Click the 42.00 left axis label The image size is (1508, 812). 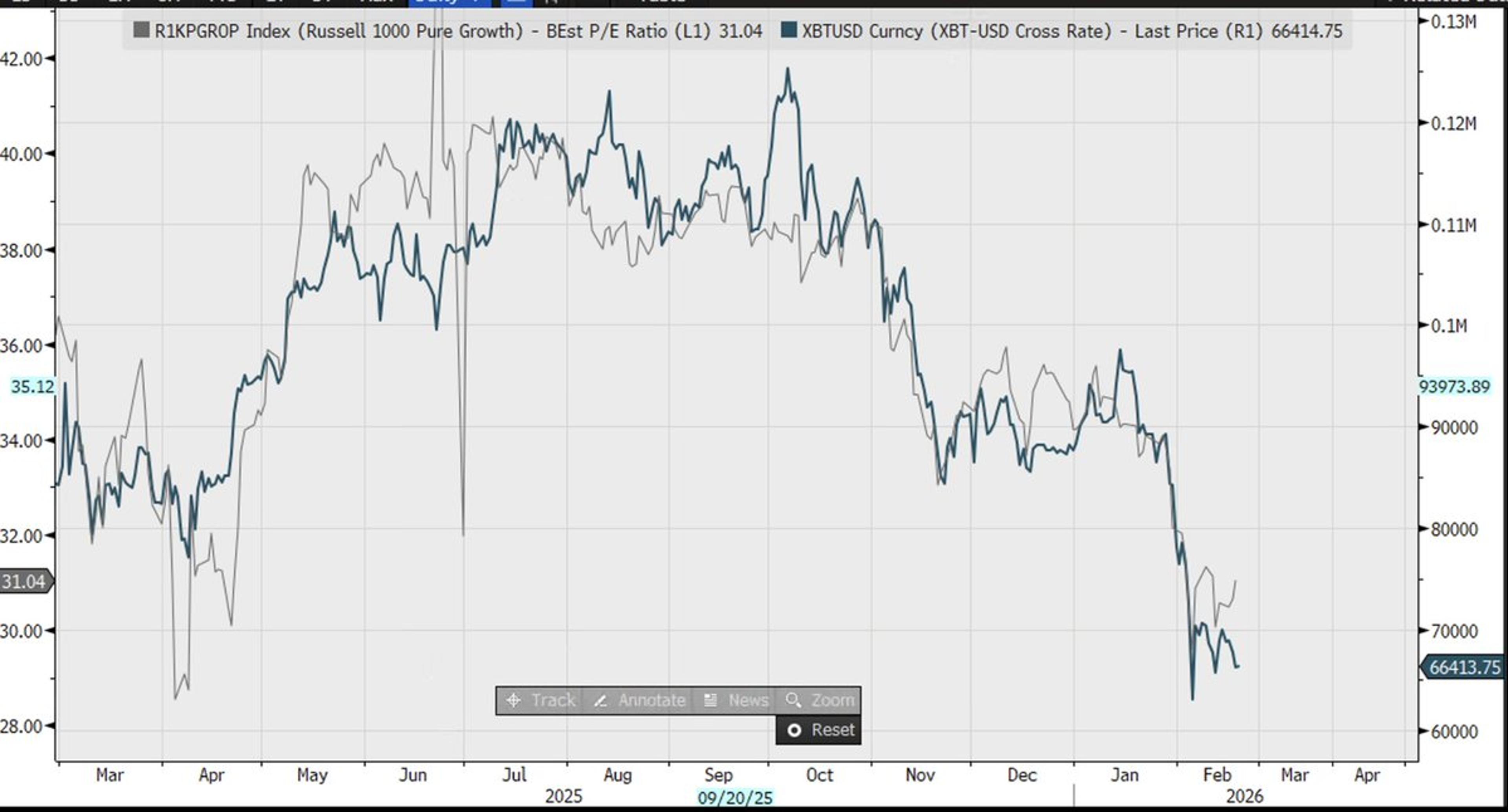pyautogui.click(x=22, y=59)
